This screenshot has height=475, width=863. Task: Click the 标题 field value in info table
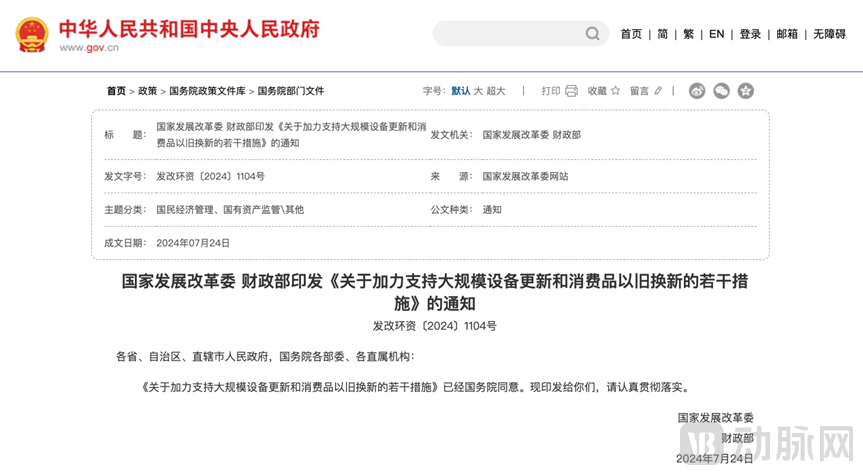click(x=291, y=135)
